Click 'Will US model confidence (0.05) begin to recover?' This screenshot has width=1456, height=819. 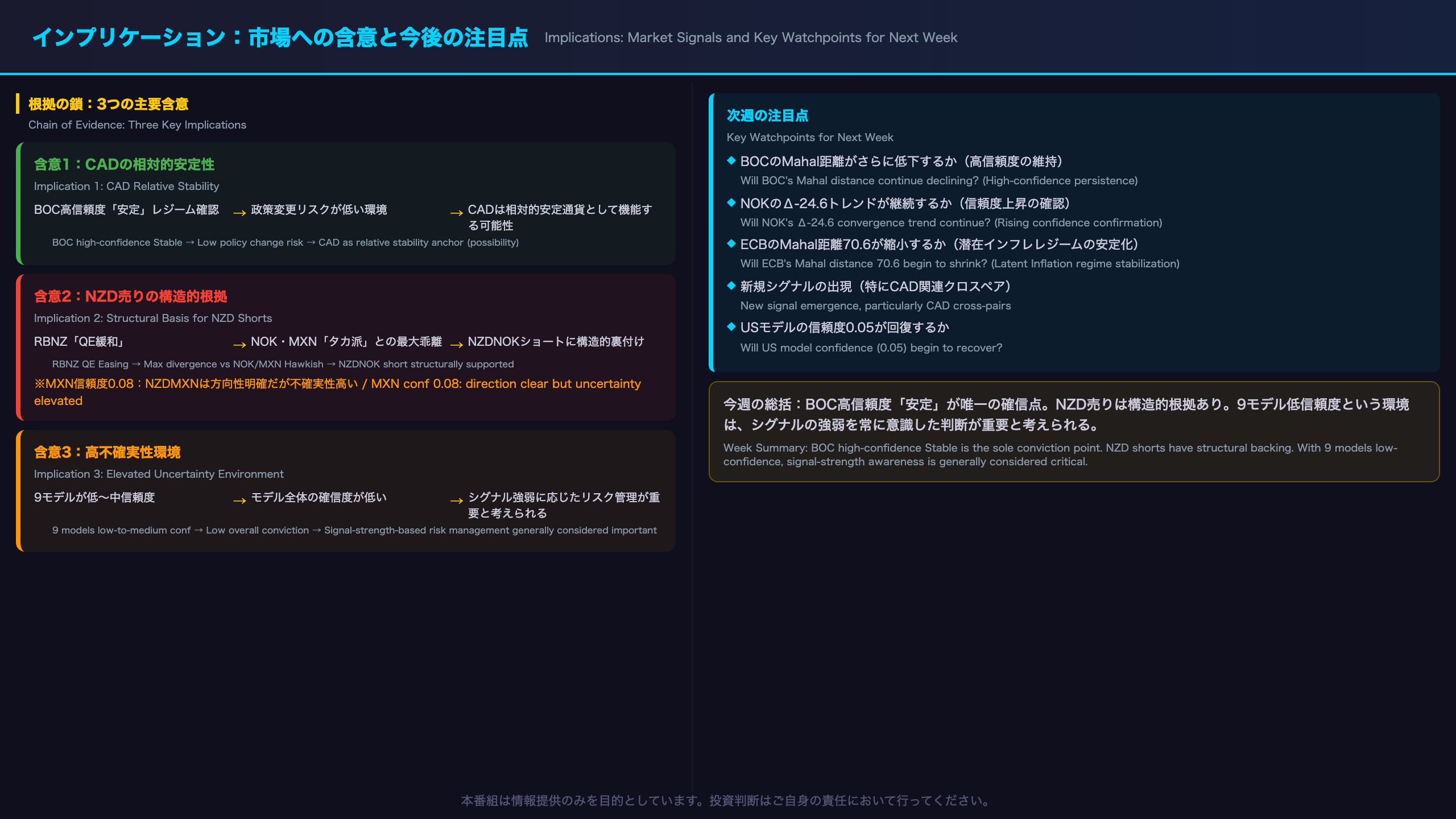871,348
